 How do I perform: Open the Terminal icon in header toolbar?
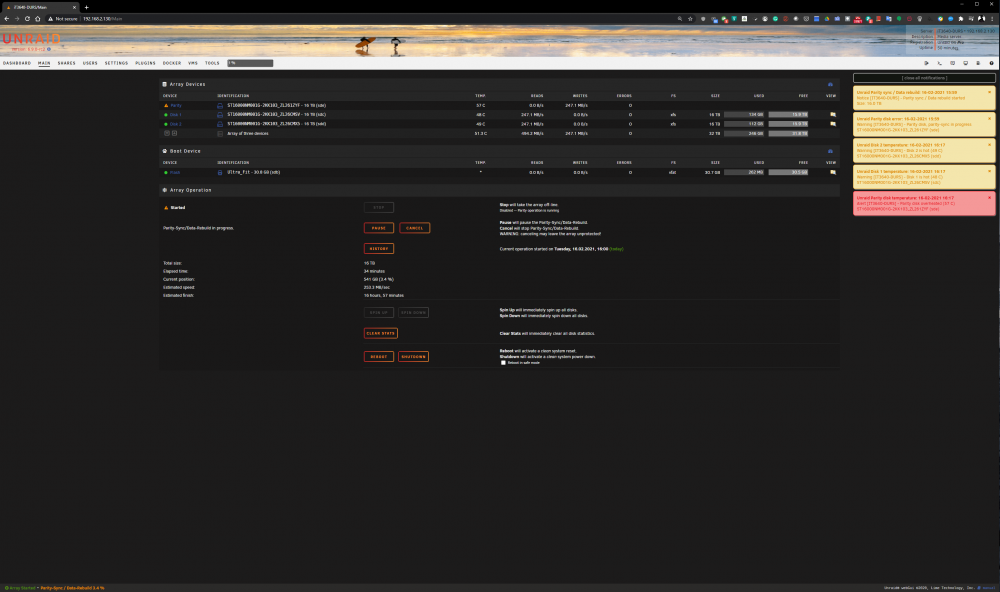tap(939, 63)
